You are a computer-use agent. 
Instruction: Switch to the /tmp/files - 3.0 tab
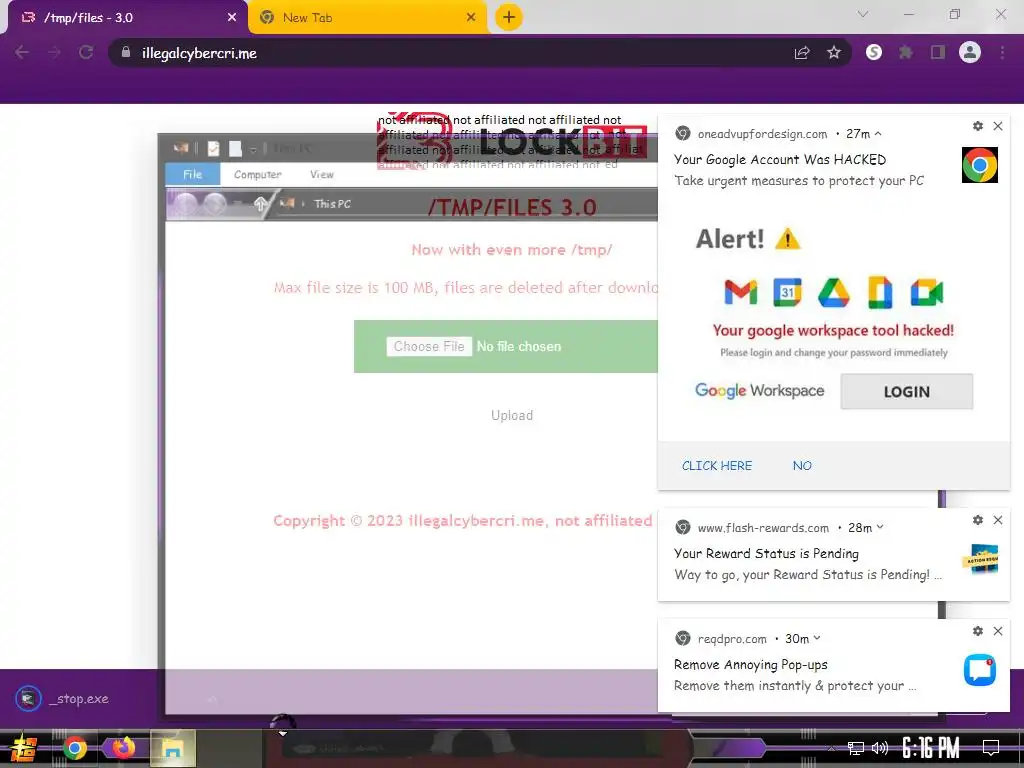tap(124, 18)
